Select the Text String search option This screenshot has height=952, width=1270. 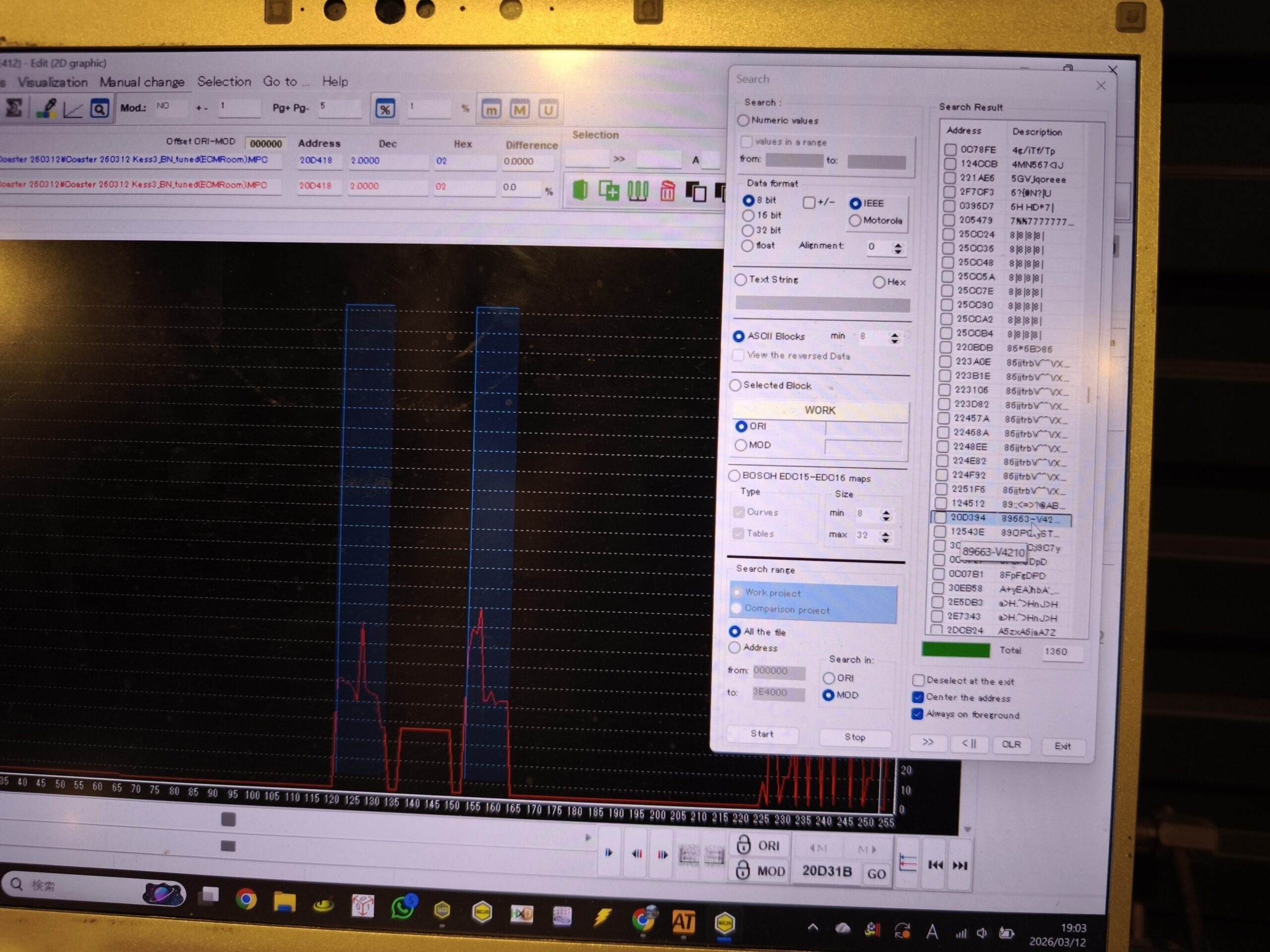[x=741, y=280]
